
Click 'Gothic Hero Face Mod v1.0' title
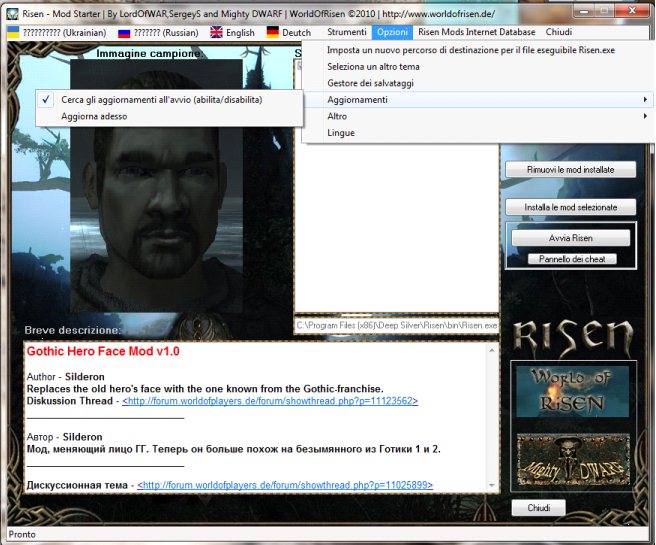103,351
